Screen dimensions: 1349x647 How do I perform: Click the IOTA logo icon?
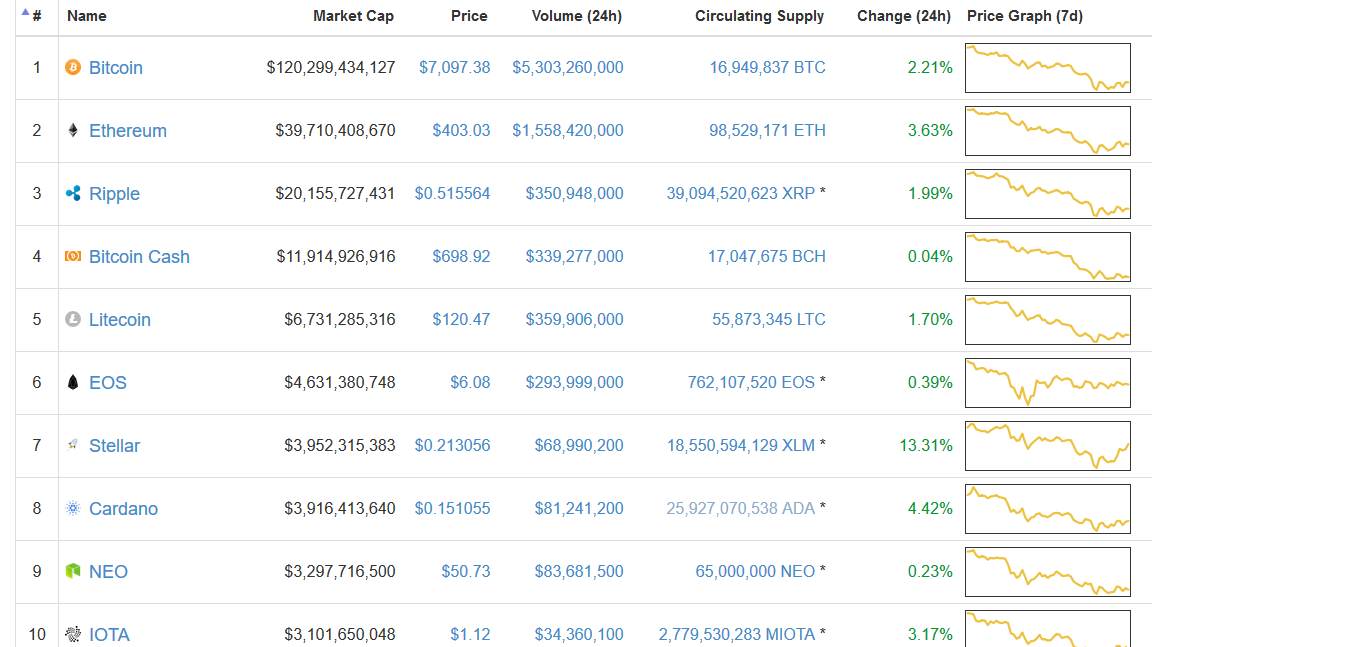pyautogui.click(x=72, y=634)
